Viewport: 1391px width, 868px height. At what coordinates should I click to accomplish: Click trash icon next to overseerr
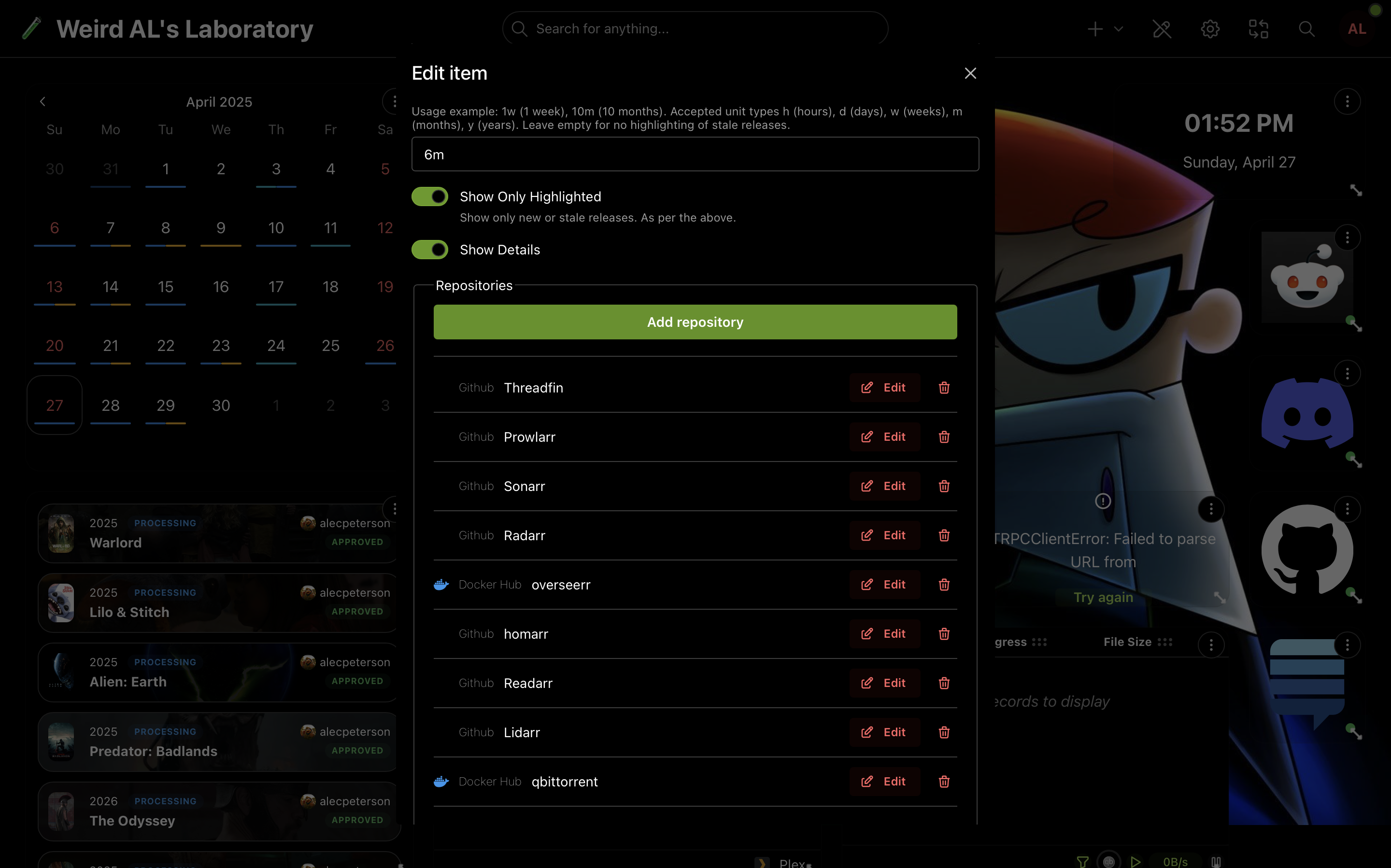[944, 585]
